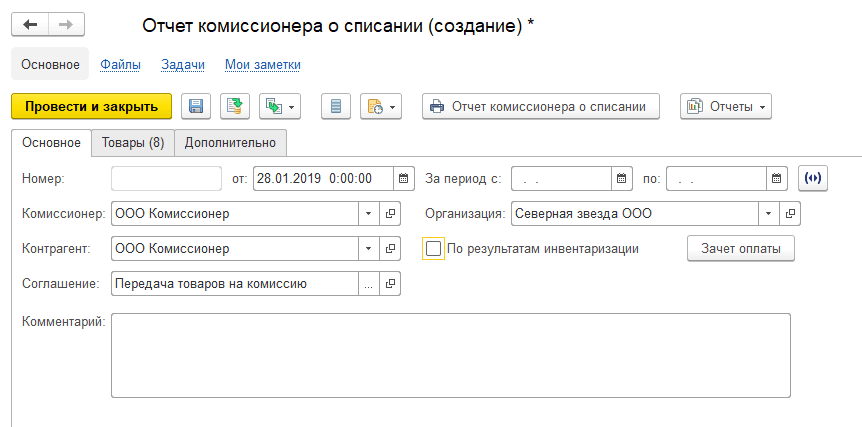Click the post document icon

234,106
